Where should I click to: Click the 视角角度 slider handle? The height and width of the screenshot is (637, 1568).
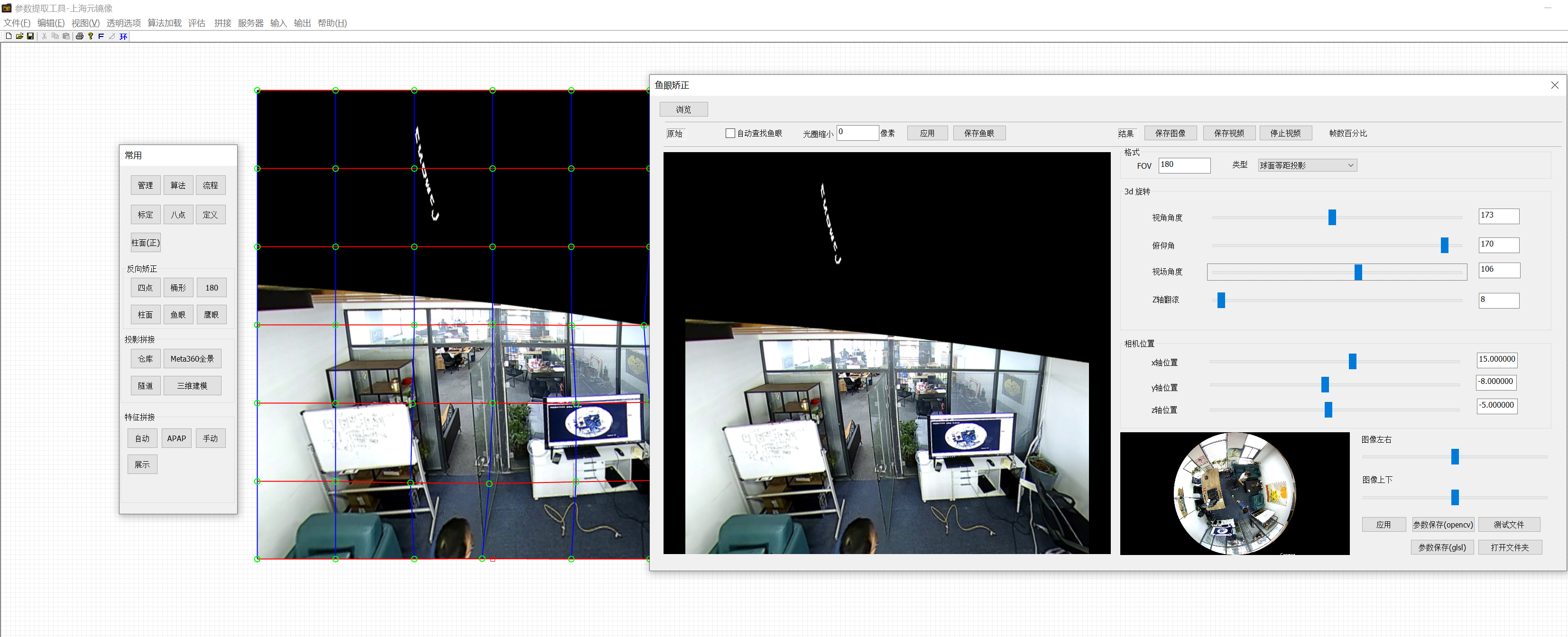pyautogui.click(x=1332, y=217)
